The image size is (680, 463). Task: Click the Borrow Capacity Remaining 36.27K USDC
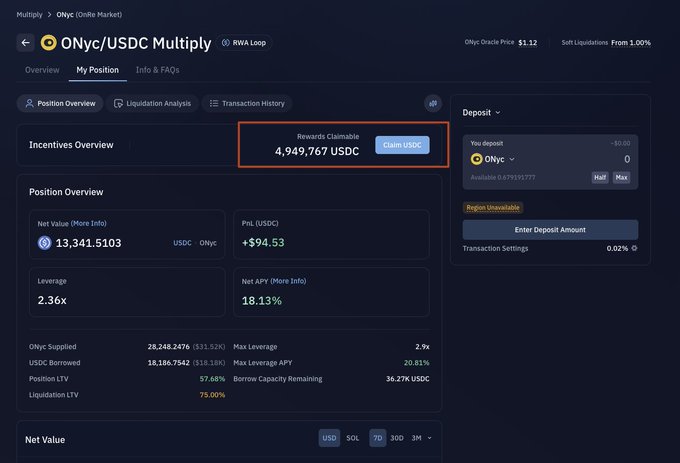click(408, 379)
